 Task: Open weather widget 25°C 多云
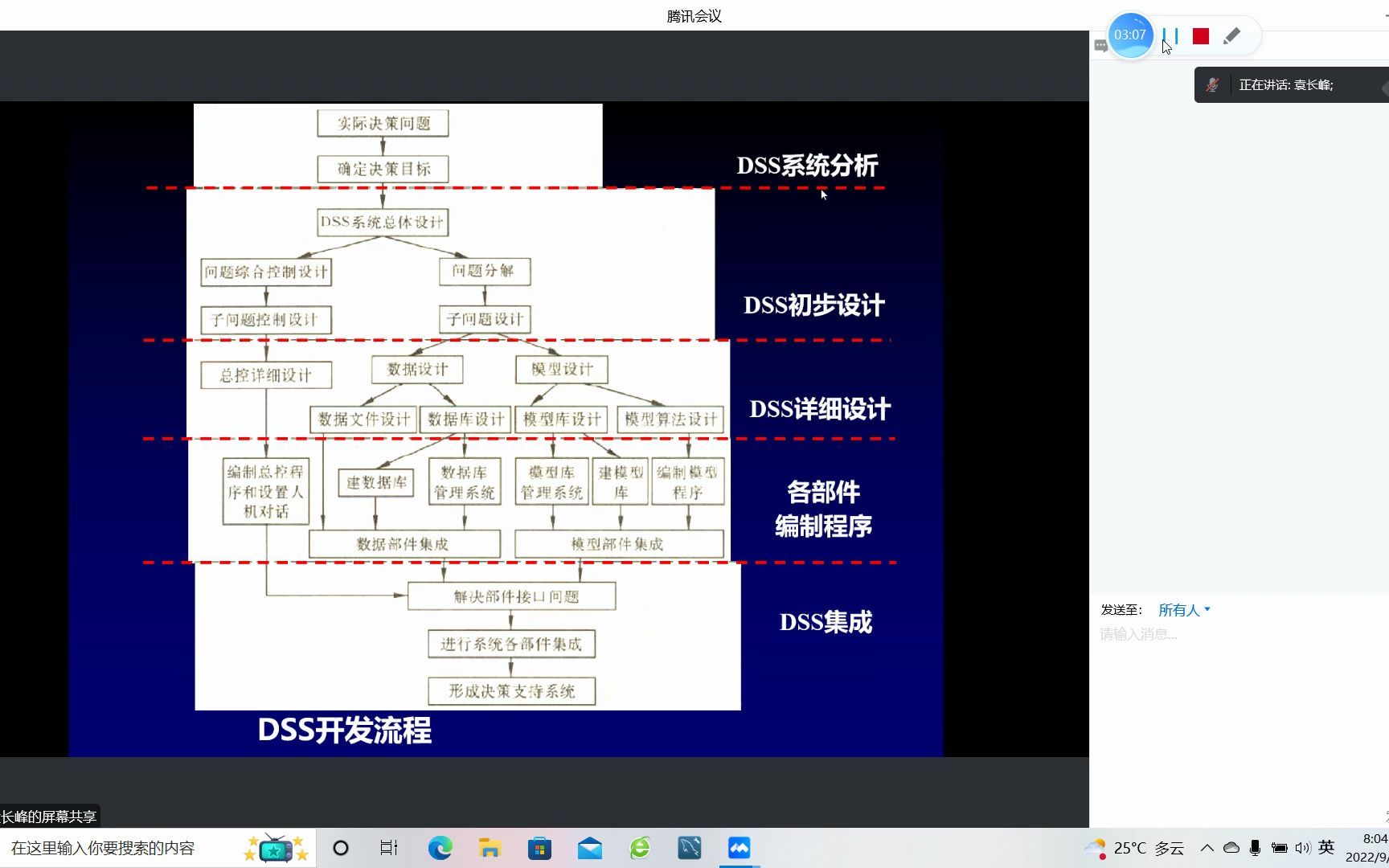click(x=1134, y=848)
